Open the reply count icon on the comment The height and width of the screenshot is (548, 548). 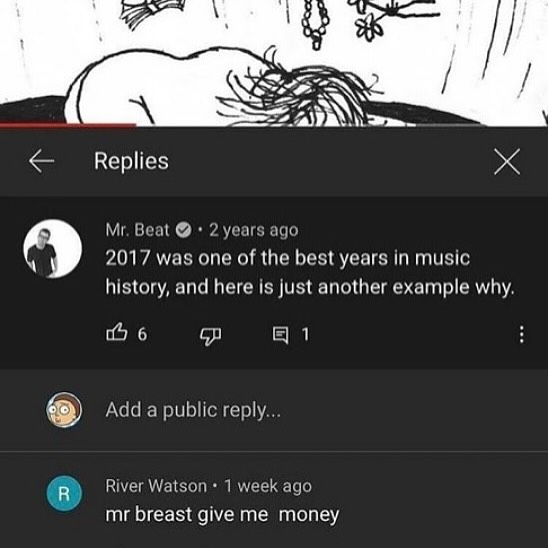point(281,334)
